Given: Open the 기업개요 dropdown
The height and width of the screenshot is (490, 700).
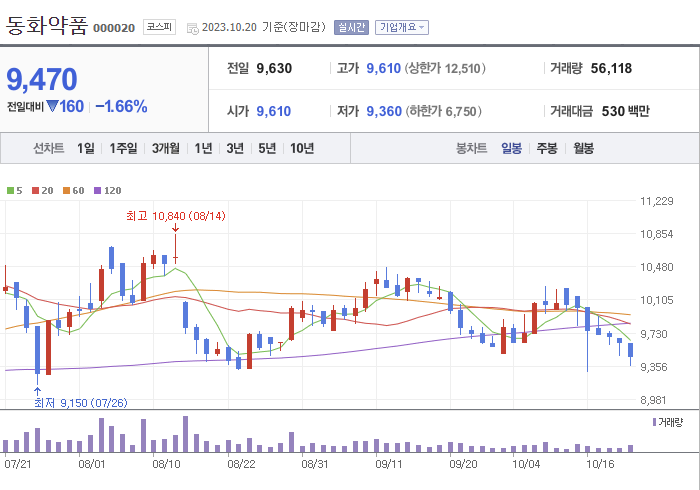Looking at the screenshot, I should click(x=402, y=27).
